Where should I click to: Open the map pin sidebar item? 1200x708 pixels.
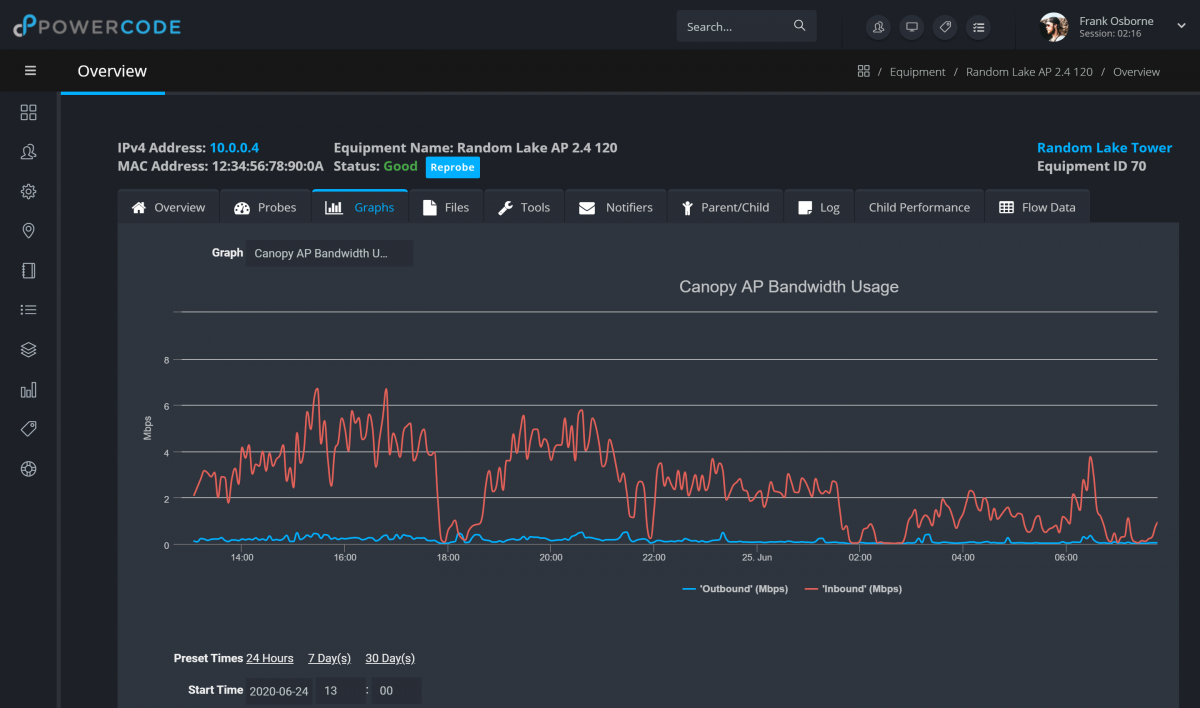click(x=28, y=230)
